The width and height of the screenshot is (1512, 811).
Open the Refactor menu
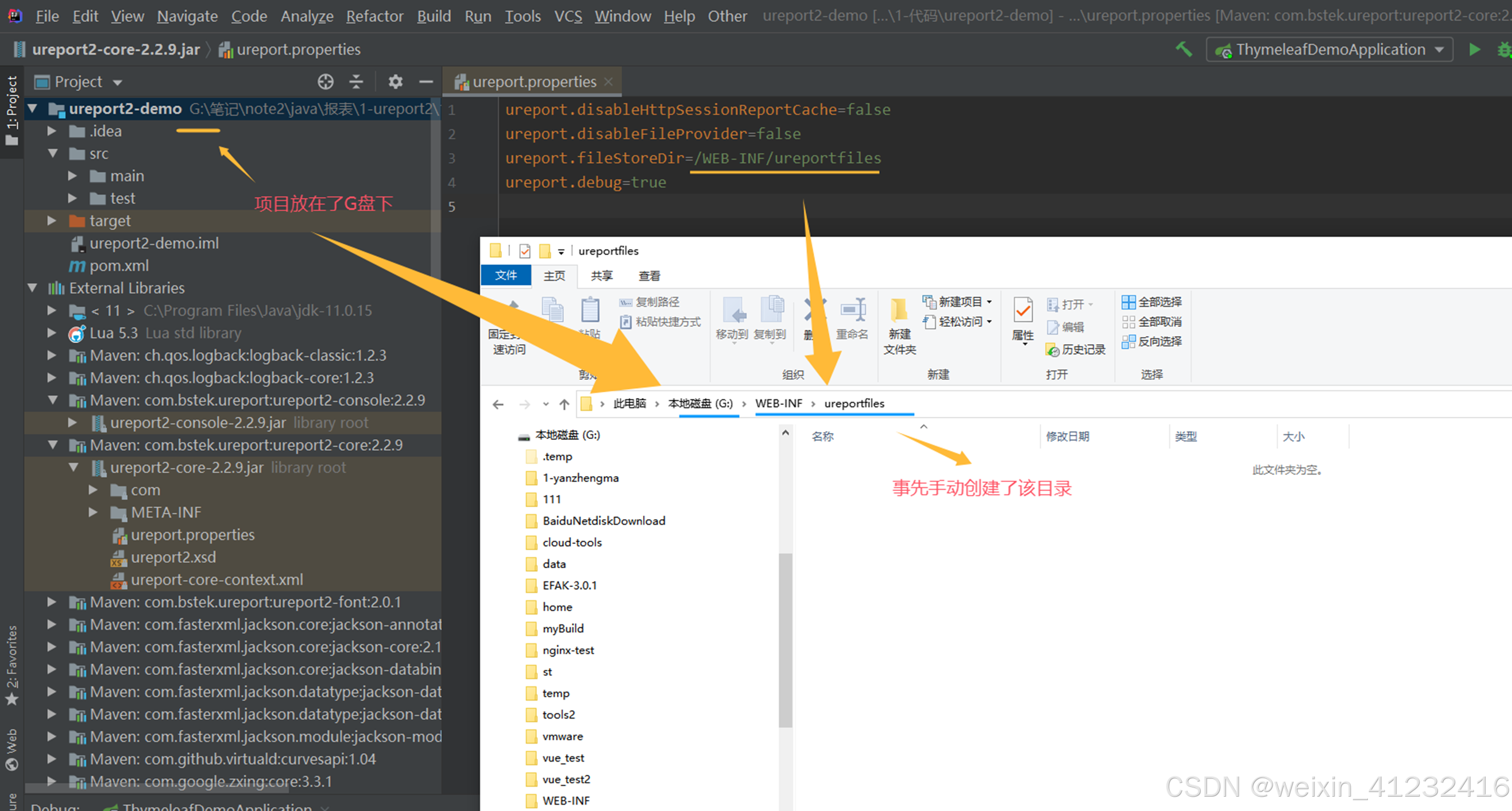374,16
